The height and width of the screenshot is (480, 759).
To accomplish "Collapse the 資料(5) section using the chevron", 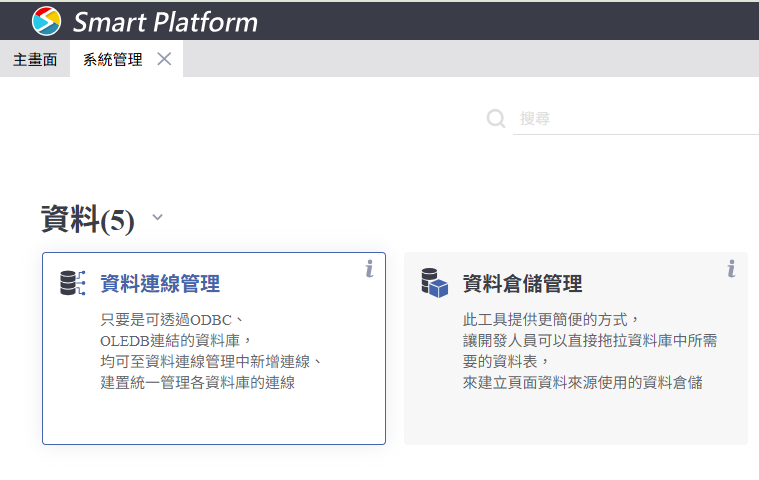I will point(157,217).
